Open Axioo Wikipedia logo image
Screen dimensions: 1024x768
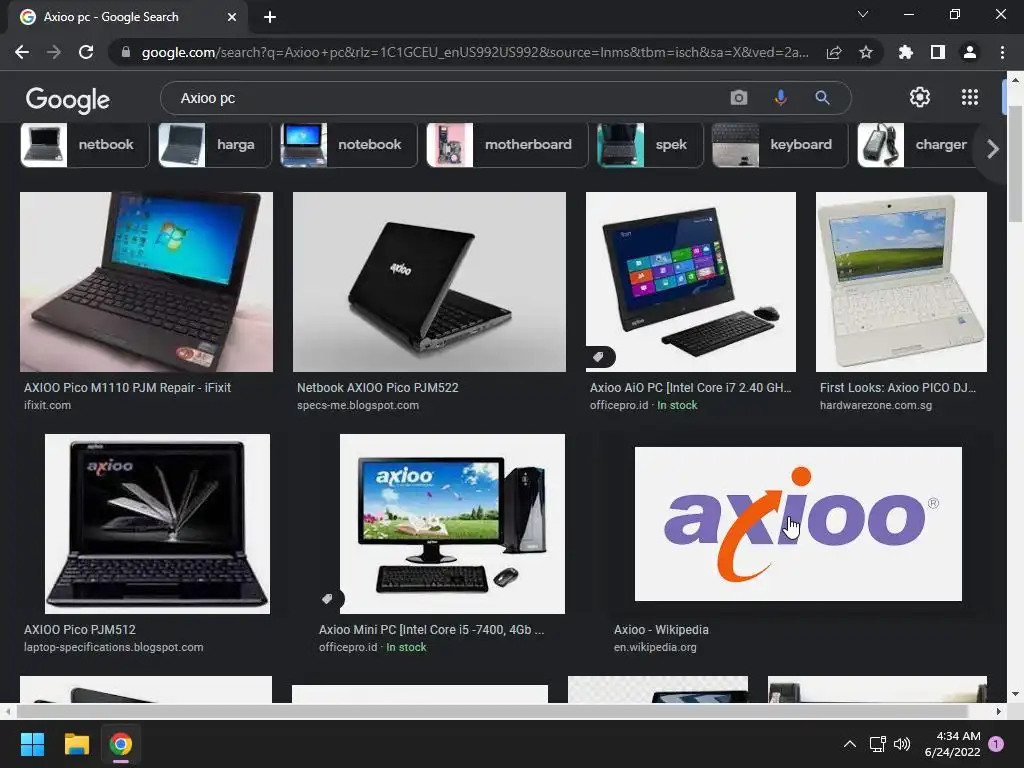click(x=798, y=524)
